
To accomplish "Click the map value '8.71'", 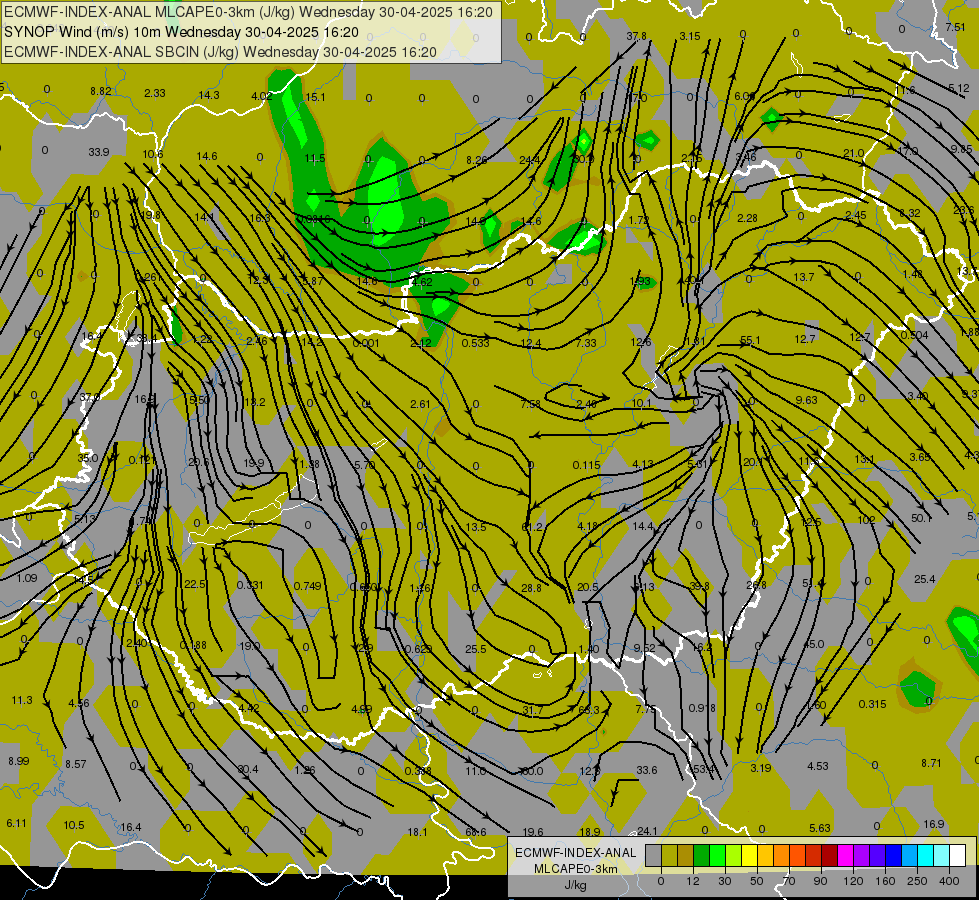I will pos(932,763).
